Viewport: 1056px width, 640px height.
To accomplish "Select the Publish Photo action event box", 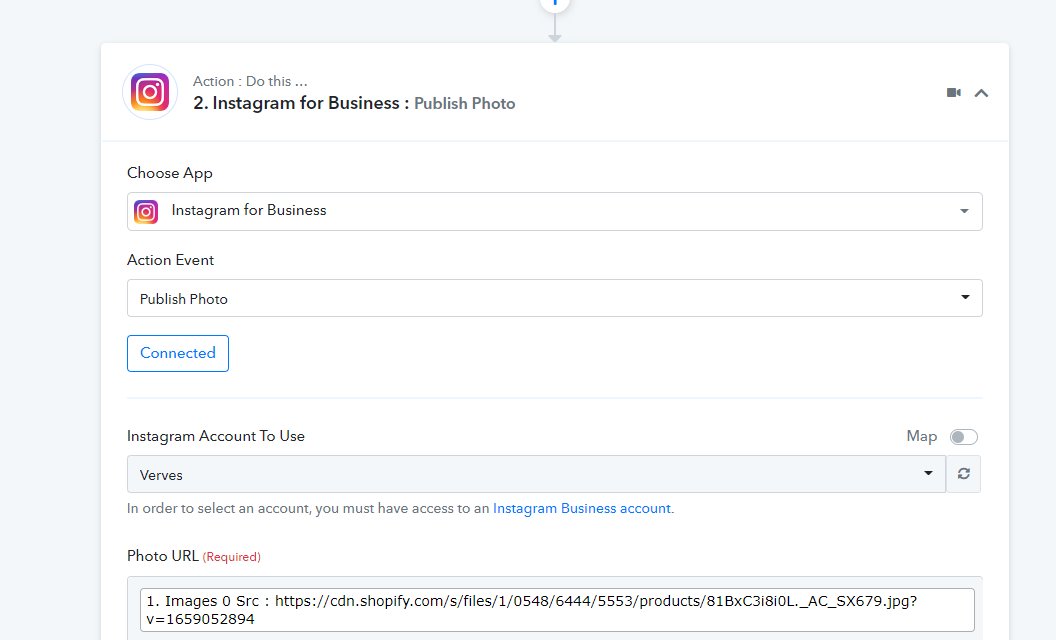I will pyautogui.click(x=555, y=298).
